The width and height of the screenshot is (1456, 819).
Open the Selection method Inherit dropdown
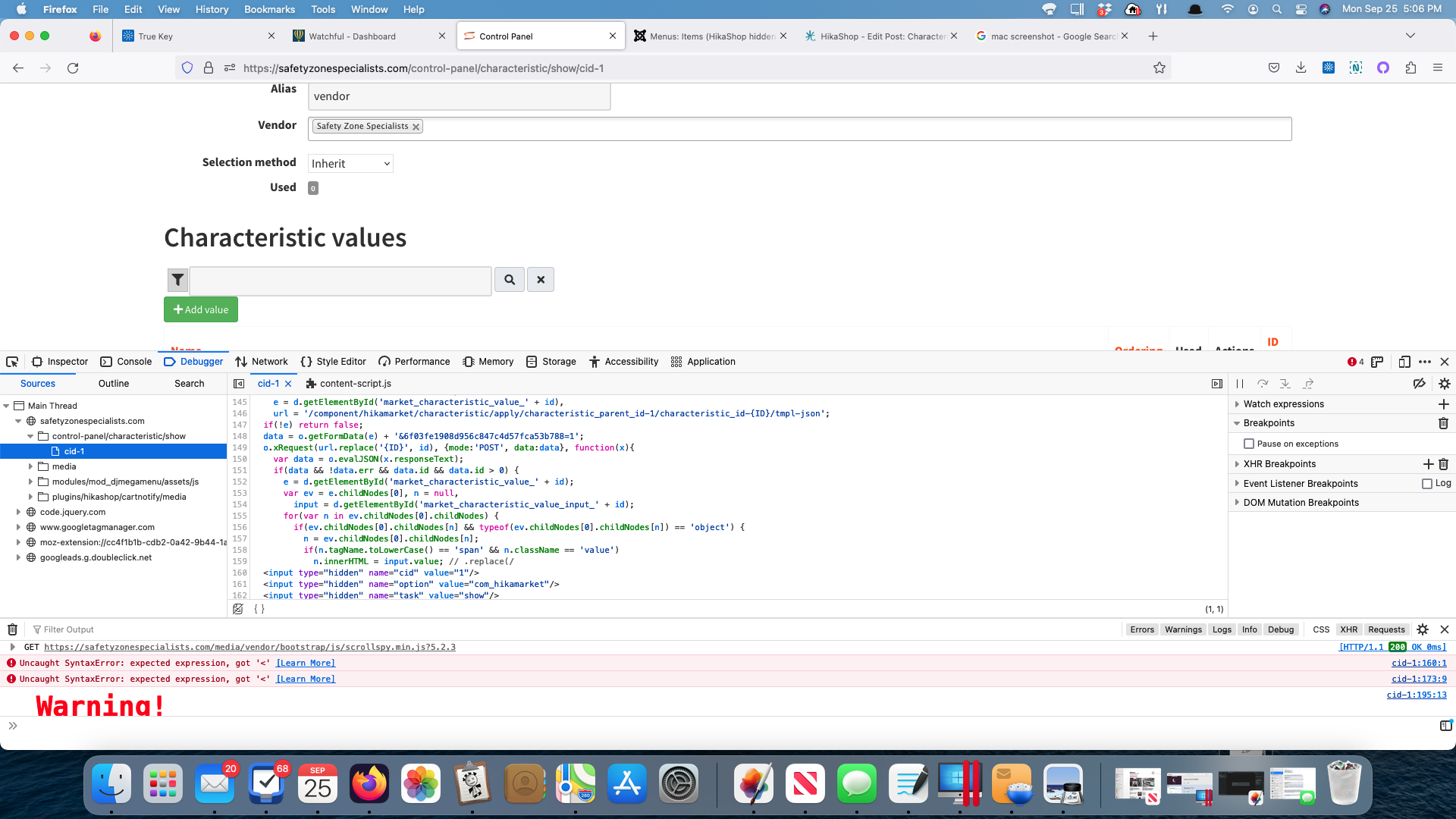[350, 164]
